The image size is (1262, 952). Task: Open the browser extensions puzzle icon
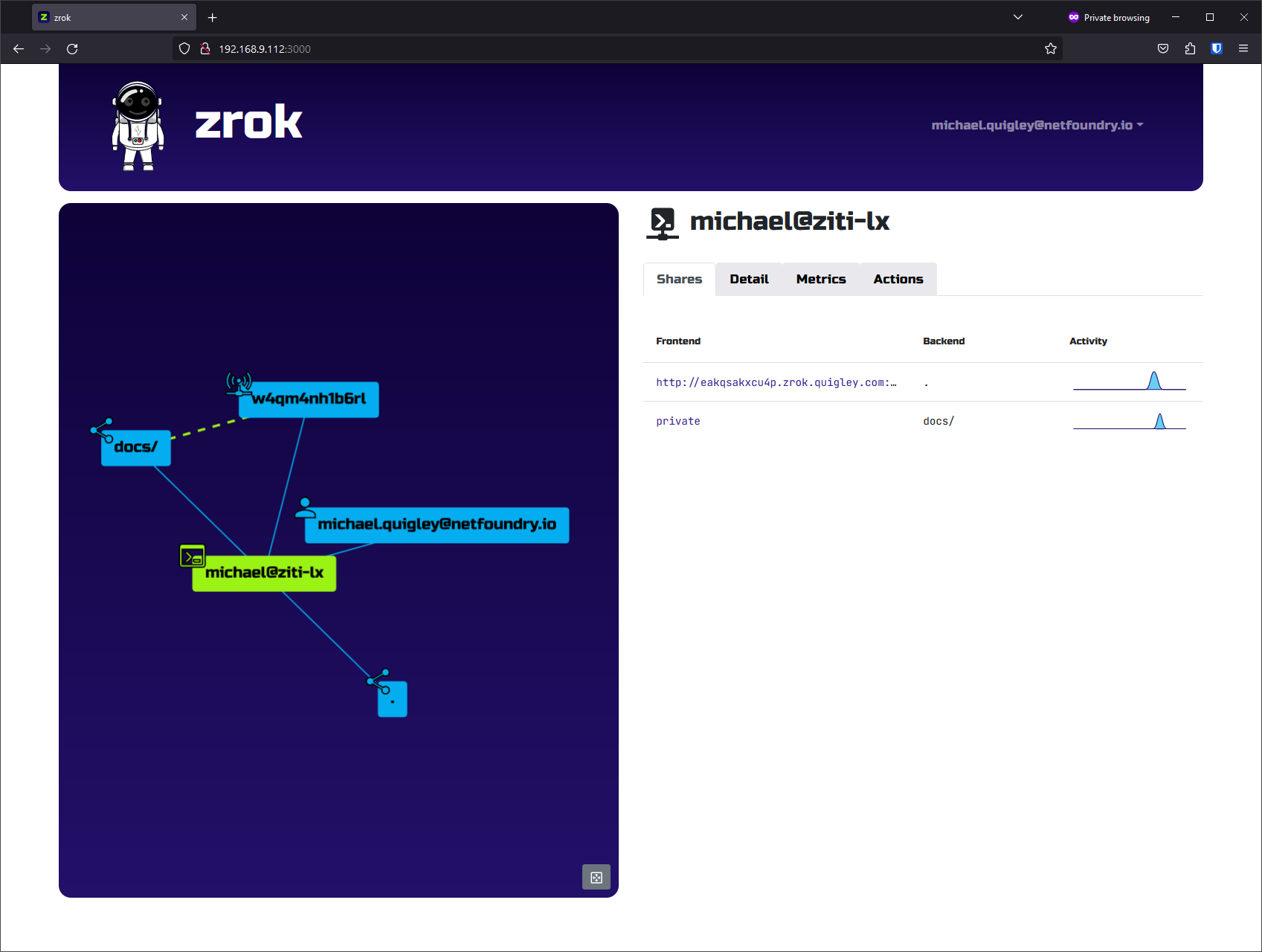tap(1190, 48)
